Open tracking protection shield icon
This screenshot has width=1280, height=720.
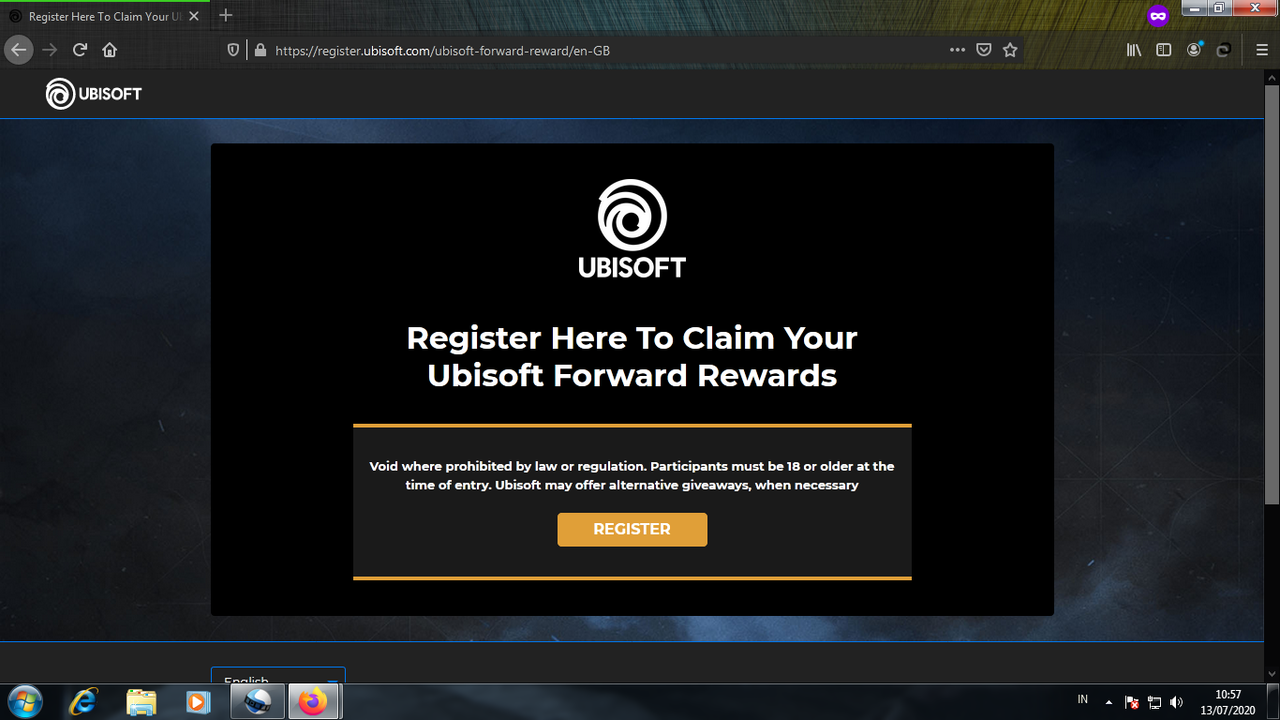pos(234,50)
